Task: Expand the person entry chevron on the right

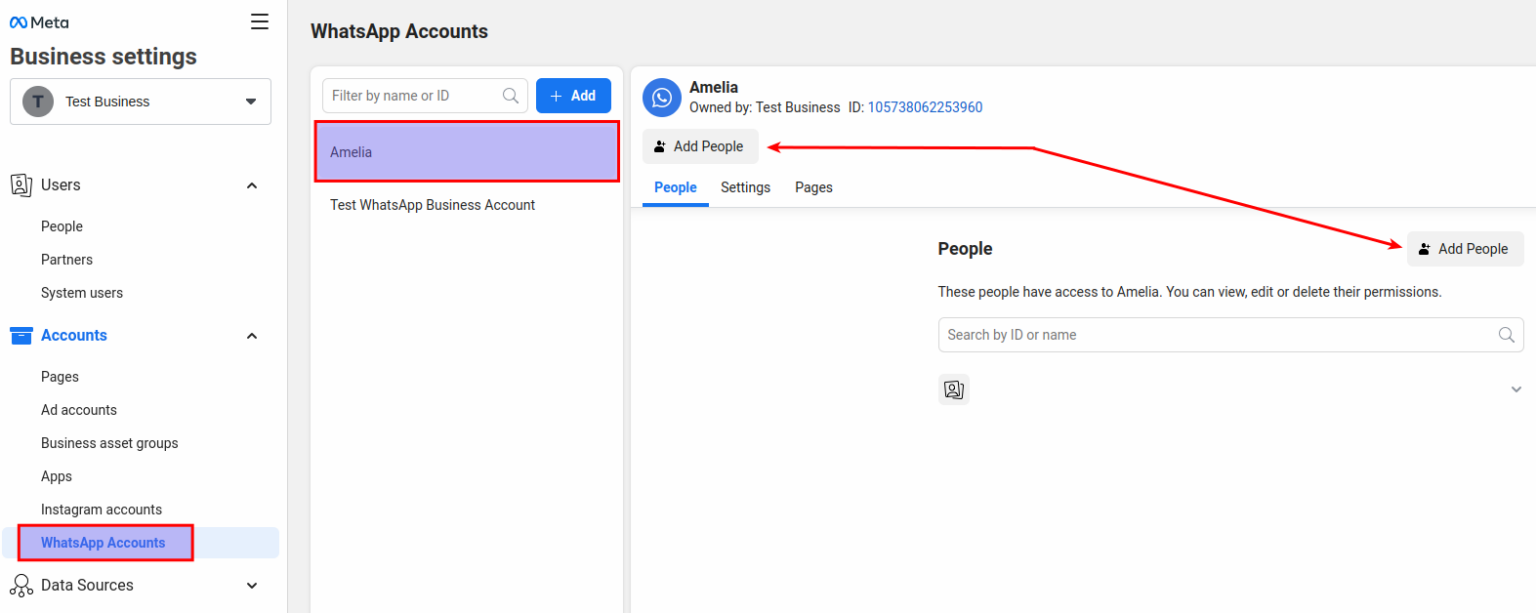Action: 1516,389
